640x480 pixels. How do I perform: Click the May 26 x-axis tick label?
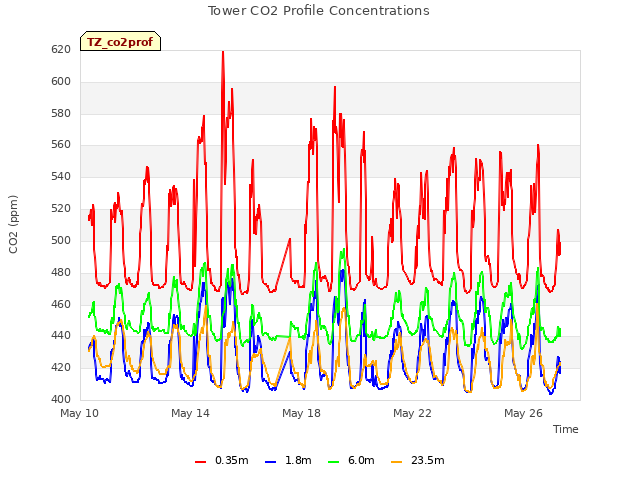pyautogui.click(x=524, y=413)
